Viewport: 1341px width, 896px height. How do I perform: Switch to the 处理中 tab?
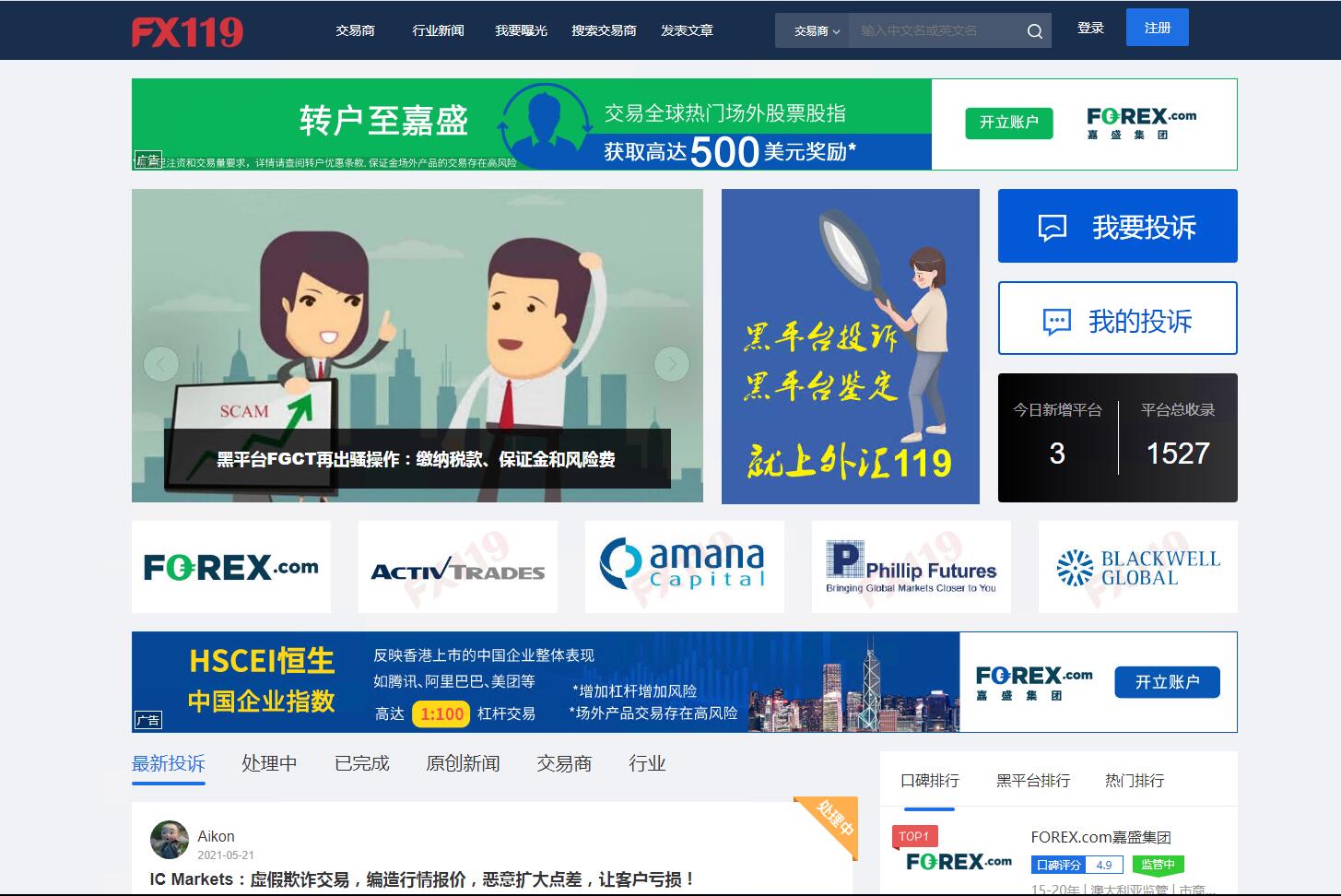pyautogui.click(x=269, y=763)
